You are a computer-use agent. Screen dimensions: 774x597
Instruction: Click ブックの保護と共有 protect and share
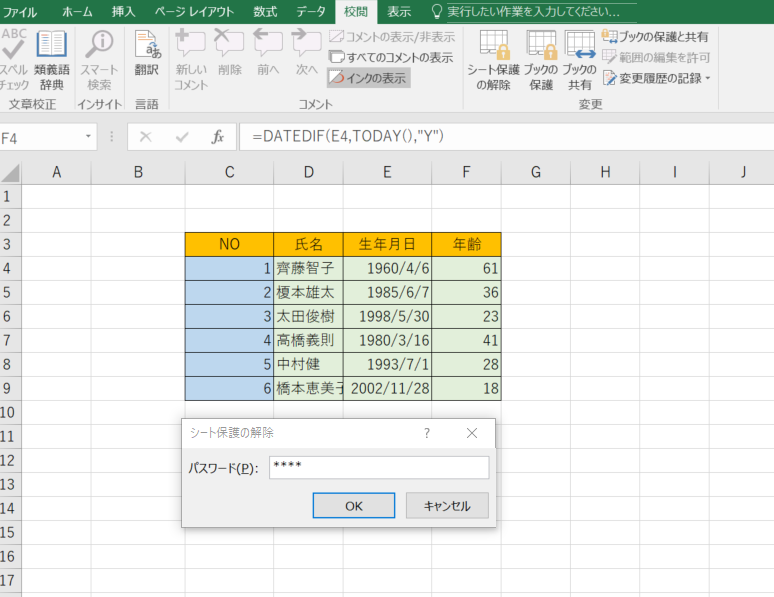click(x=655, y=36)
